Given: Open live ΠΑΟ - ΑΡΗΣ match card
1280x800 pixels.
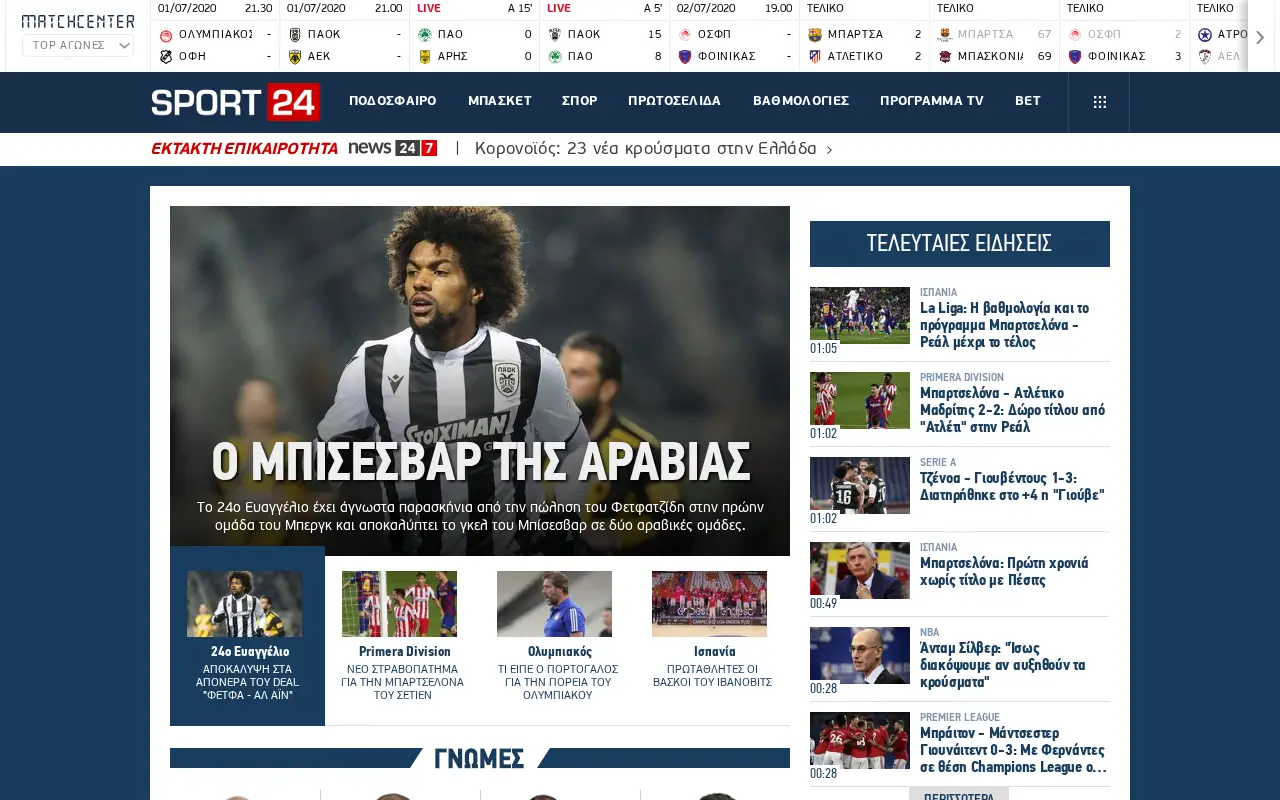Looking at the screenshot, I should point(475,36).
